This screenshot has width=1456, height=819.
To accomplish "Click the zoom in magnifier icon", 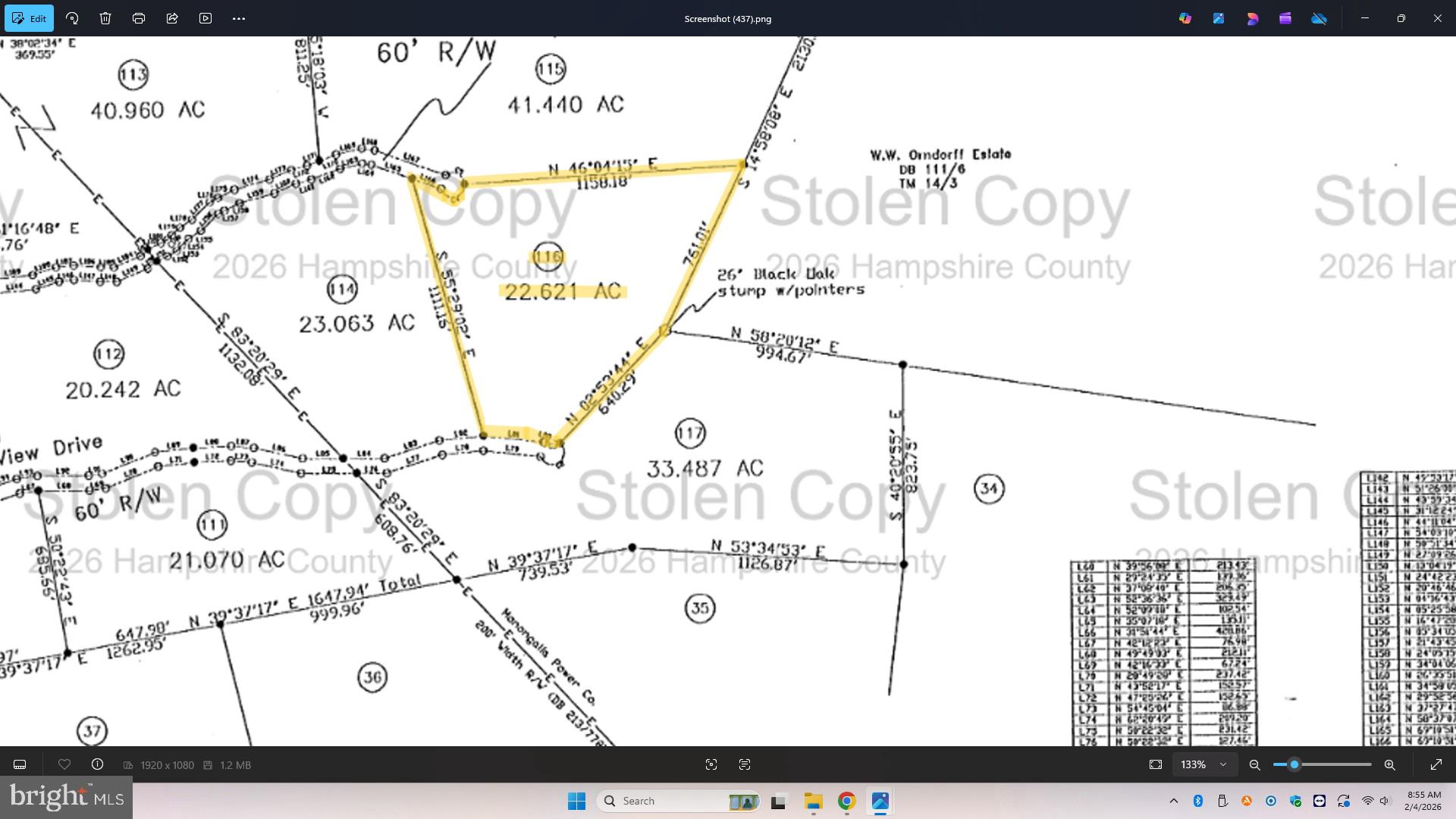I will click(1389, 764).
